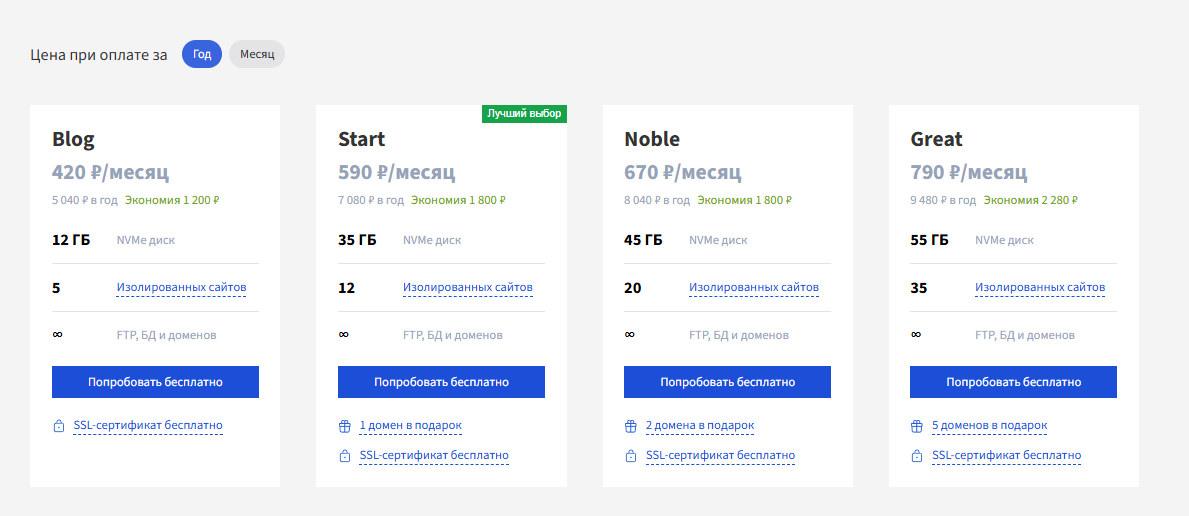The height and width of the screenshot is (516, 1189).
Task: Start free trial of Great plan
Action: pos(1013,382)
